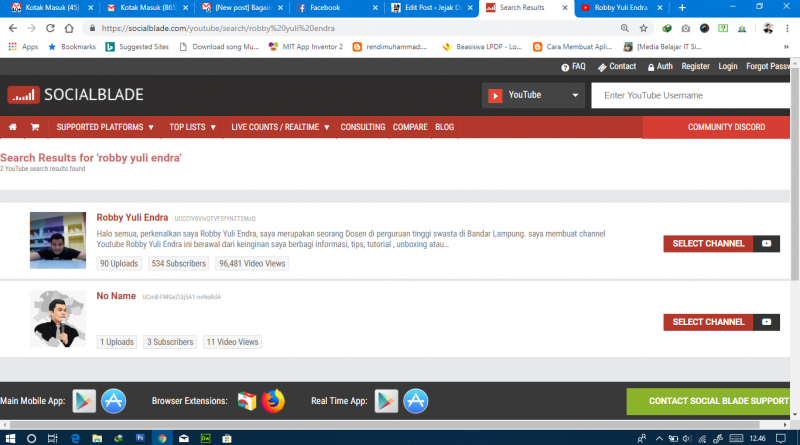Switch to the Robby Yuli Endra YouTube tab
800x445 pixels.
point(620,8)
